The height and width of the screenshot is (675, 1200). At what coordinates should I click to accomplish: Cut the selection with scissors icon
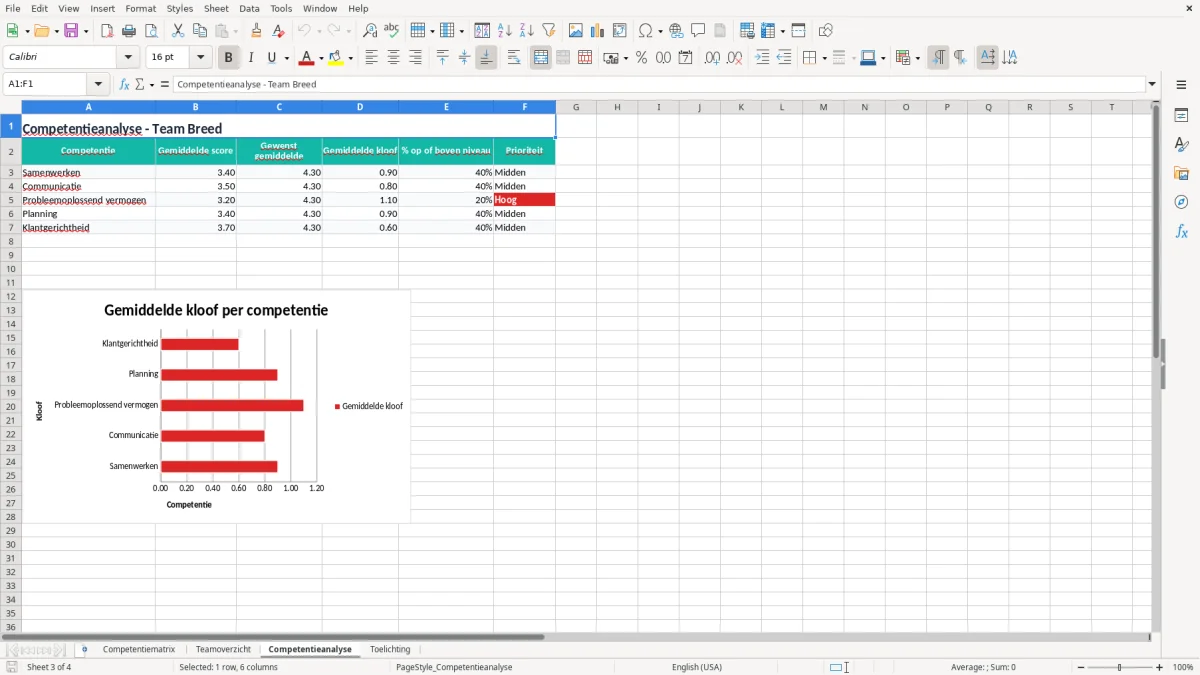pos(178,31)
